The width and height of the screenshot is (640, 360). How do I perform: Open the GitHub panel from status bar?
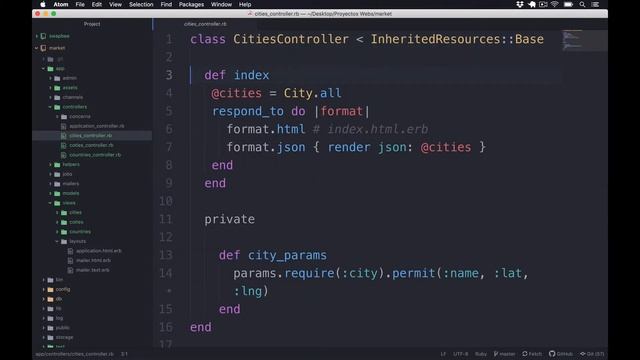[561, 354]
